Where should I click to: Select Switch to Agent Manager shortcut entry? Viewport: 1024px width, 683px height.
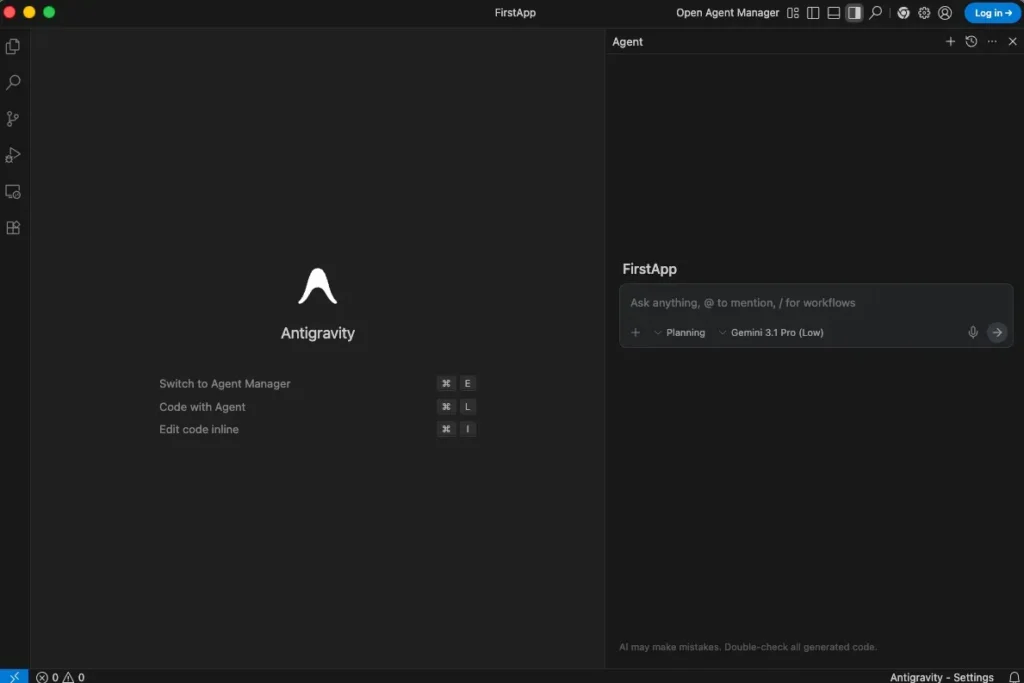coord(225,384)
